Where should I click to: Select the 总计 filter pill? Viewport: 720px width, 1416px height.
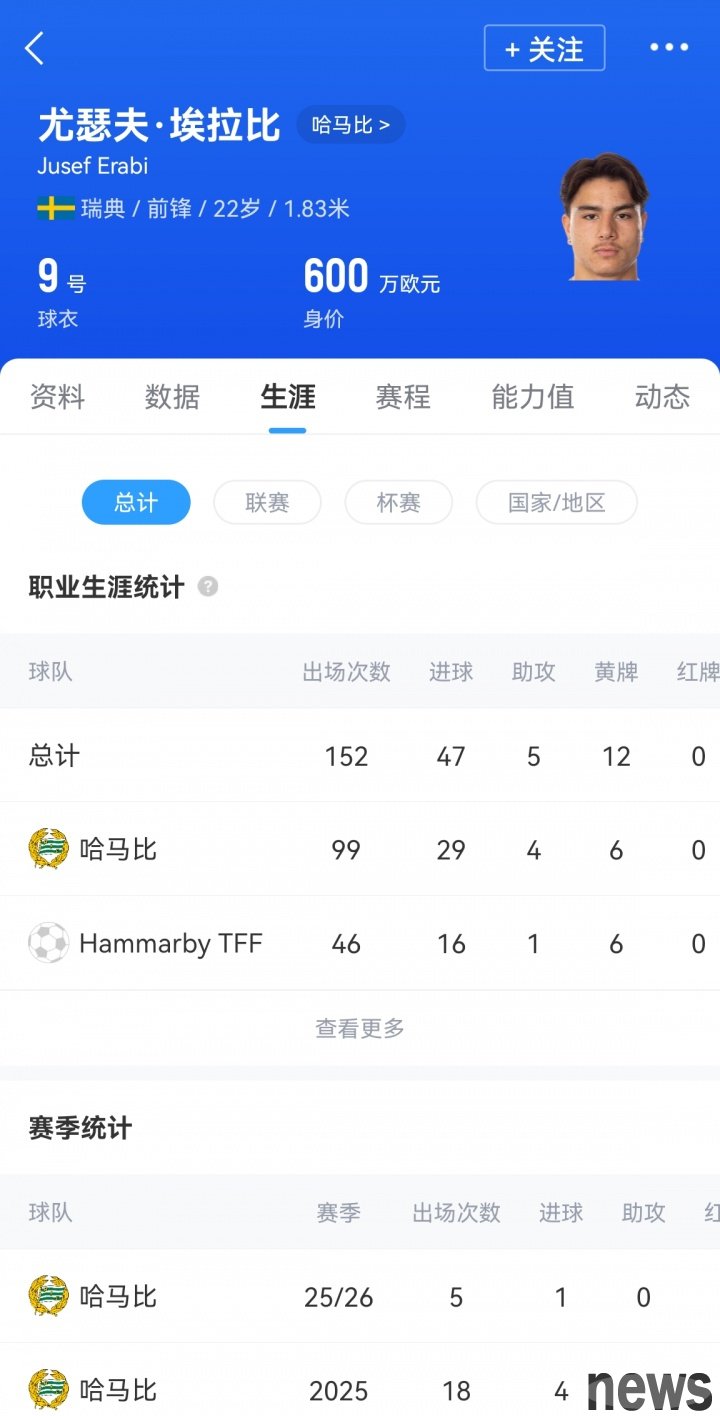click(136, 502)
